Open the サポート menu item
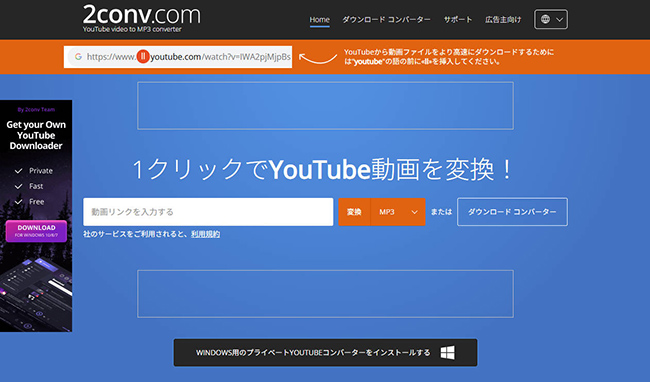The width and height of the screenshot is (650, 382). (458, 19)
